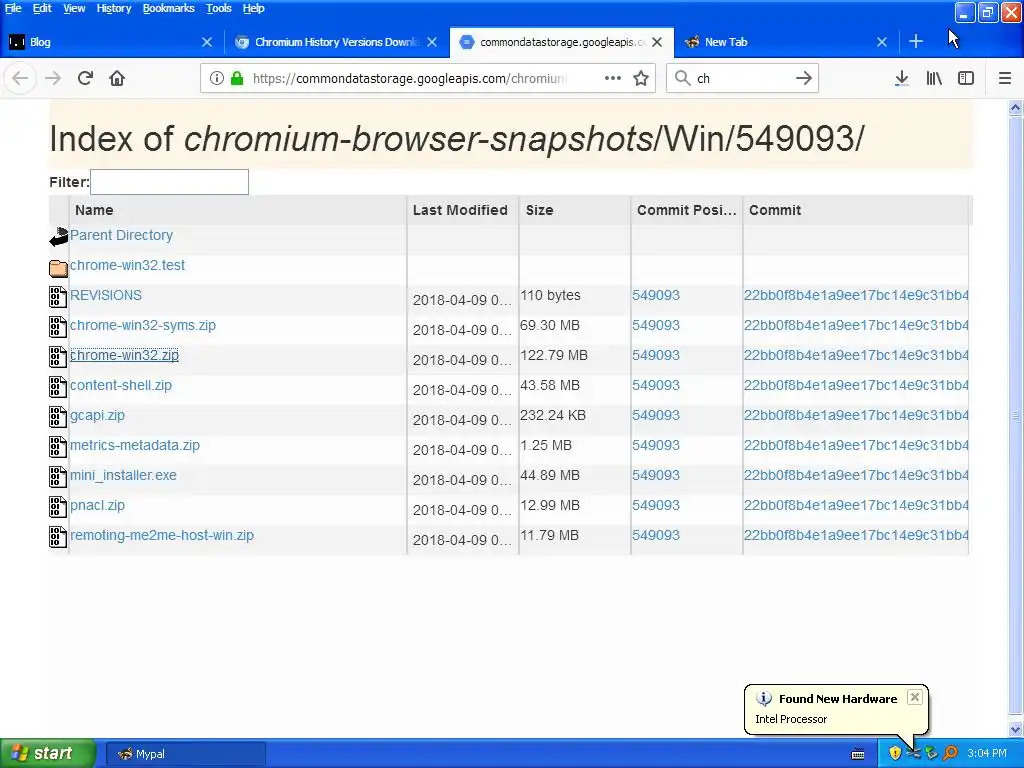Screen dimensions: 1024x768
Task: Click the keyboard icon in the taskbar
Action: click(858, 754)
